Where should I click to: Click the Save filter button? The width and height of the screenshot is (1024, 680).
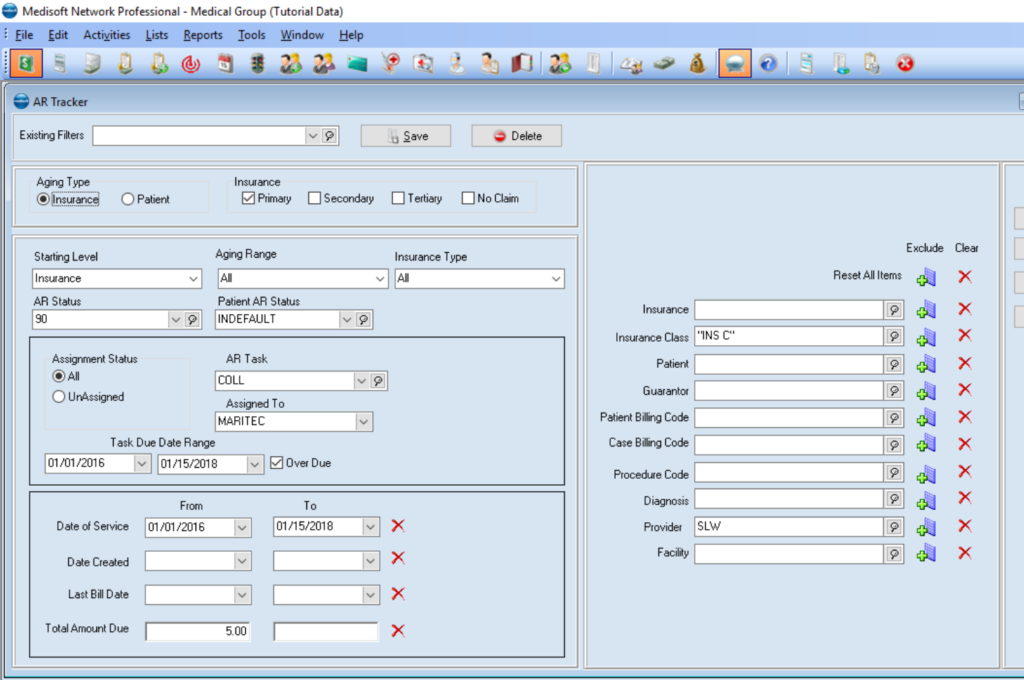click(406, 136)
